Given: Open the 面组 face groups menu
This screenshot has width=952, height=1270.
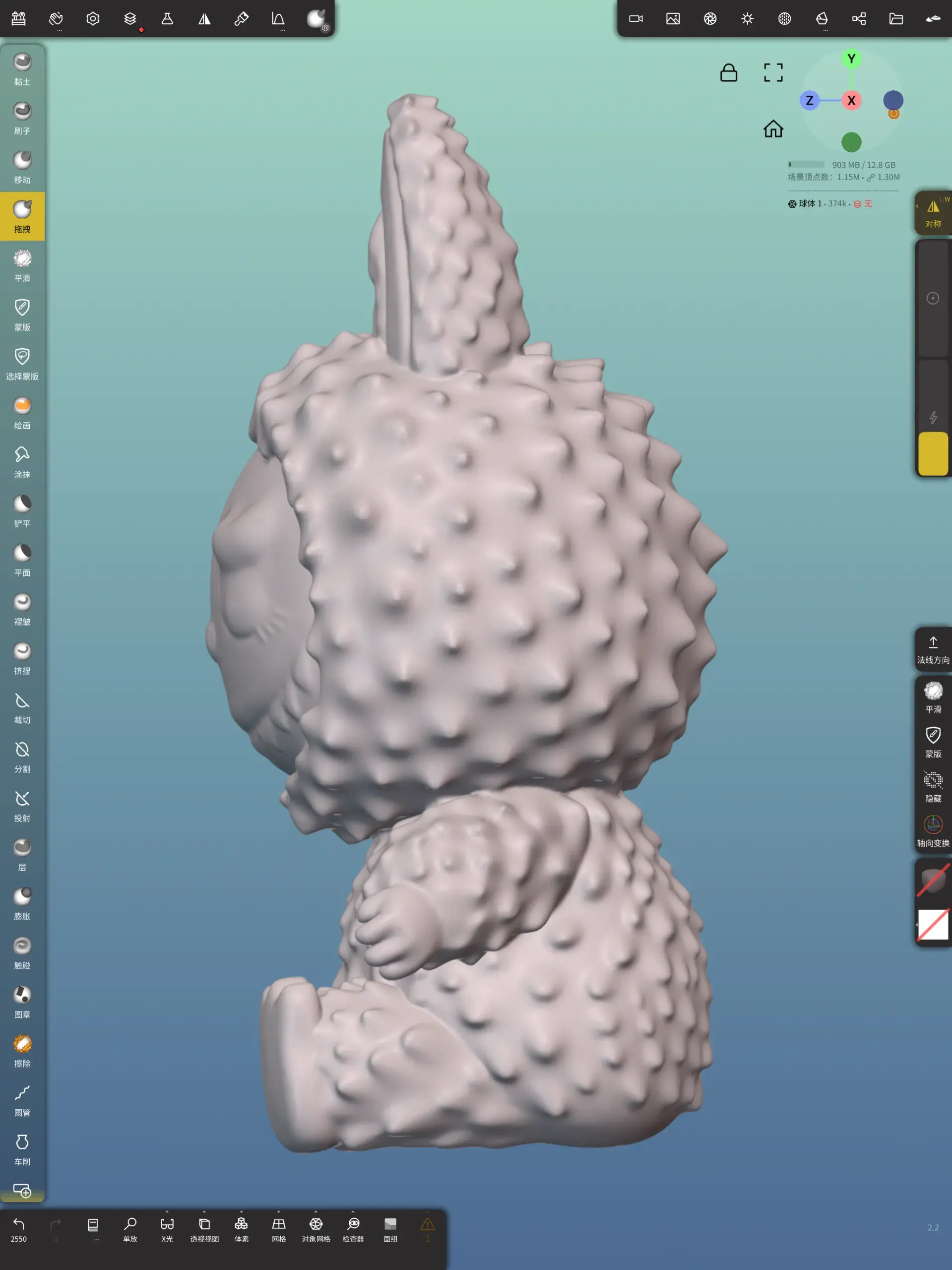Looking at the screenshot, I should coord(390,1223).
